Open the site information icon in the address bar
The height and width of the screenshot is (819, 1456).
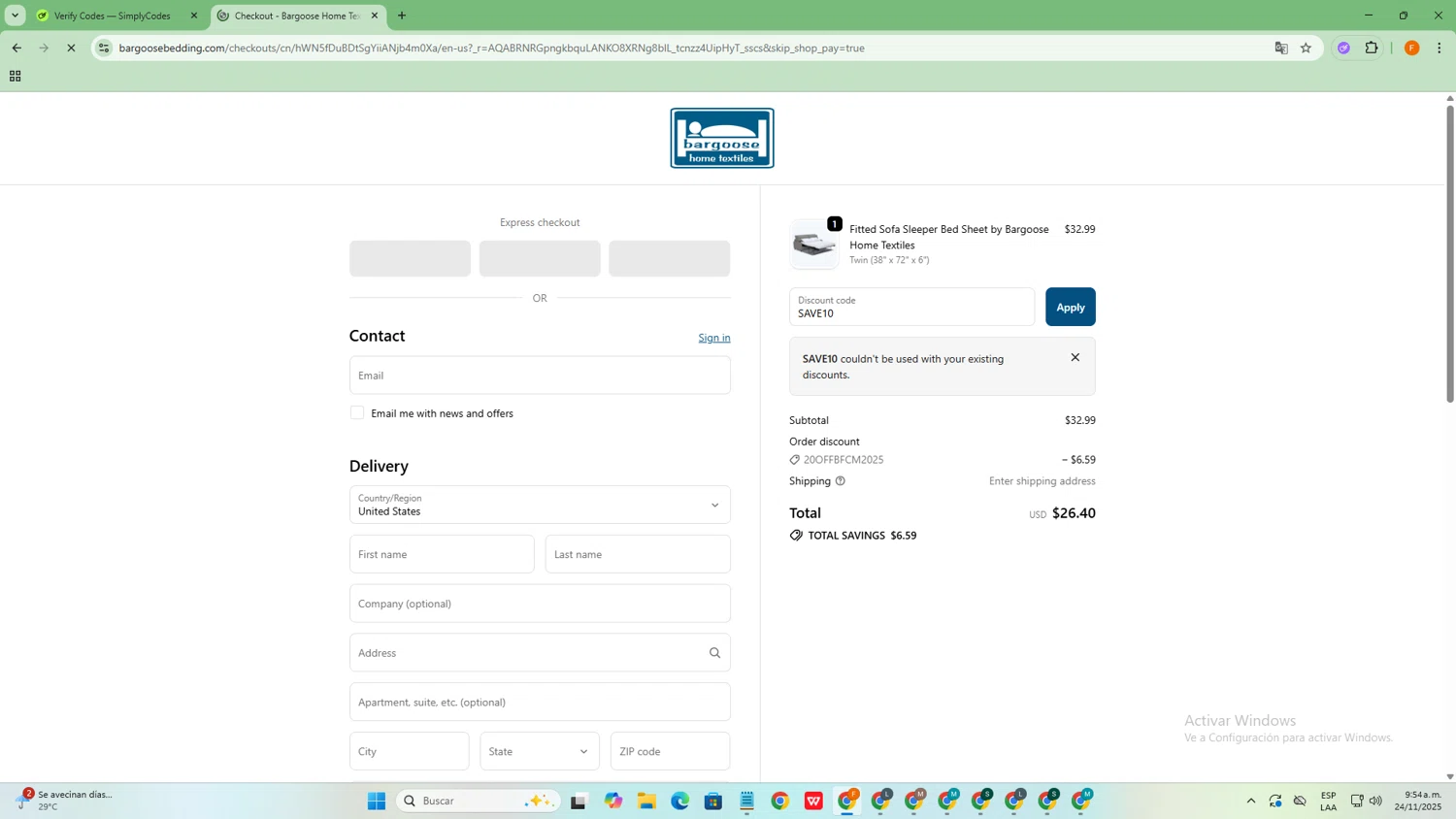coord(104,48)
